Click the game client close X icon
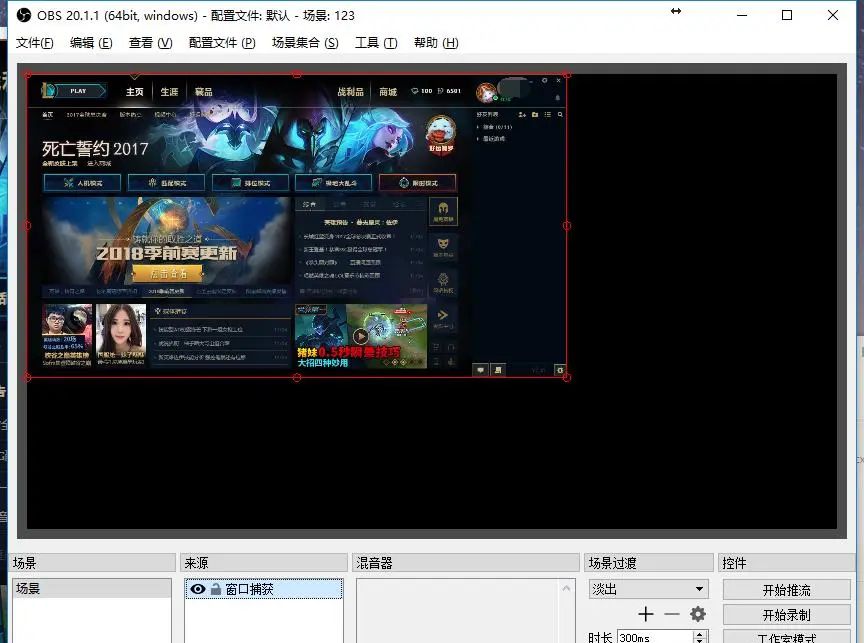This screenshot has width=864, height=643. point(558,80)
